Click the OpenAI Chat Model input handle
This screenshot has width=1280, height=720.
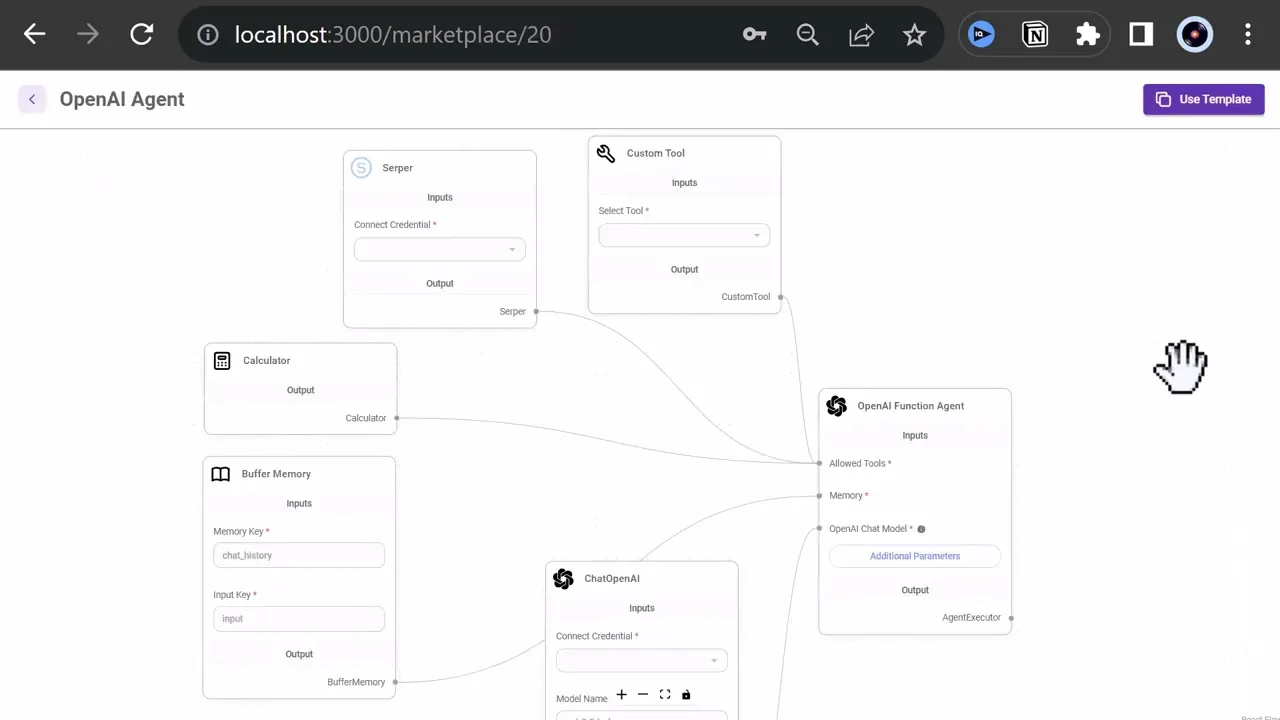(x=819, y=528)
